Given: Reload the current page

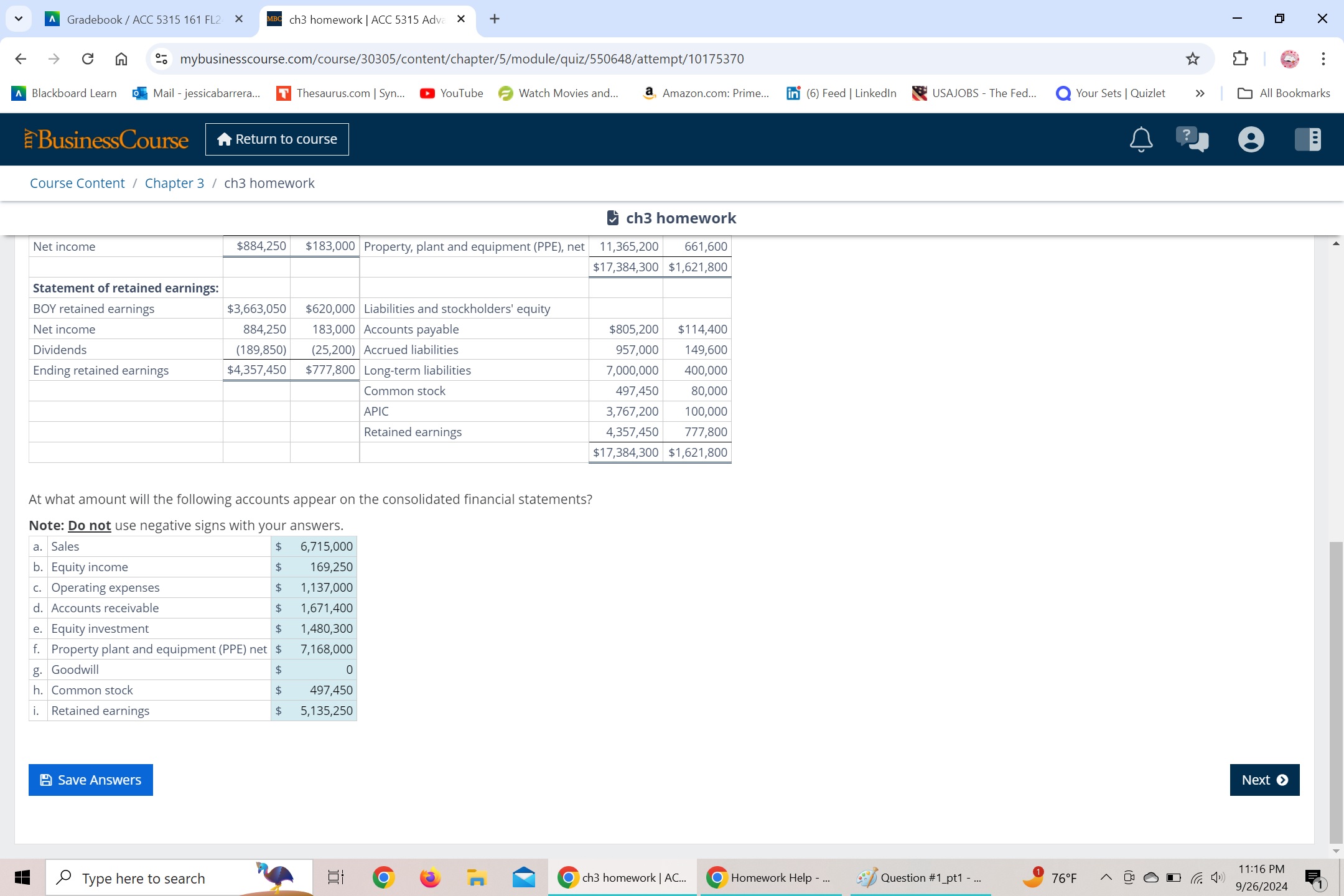Looking at the screenshot, I should click(x=88, y=58).
